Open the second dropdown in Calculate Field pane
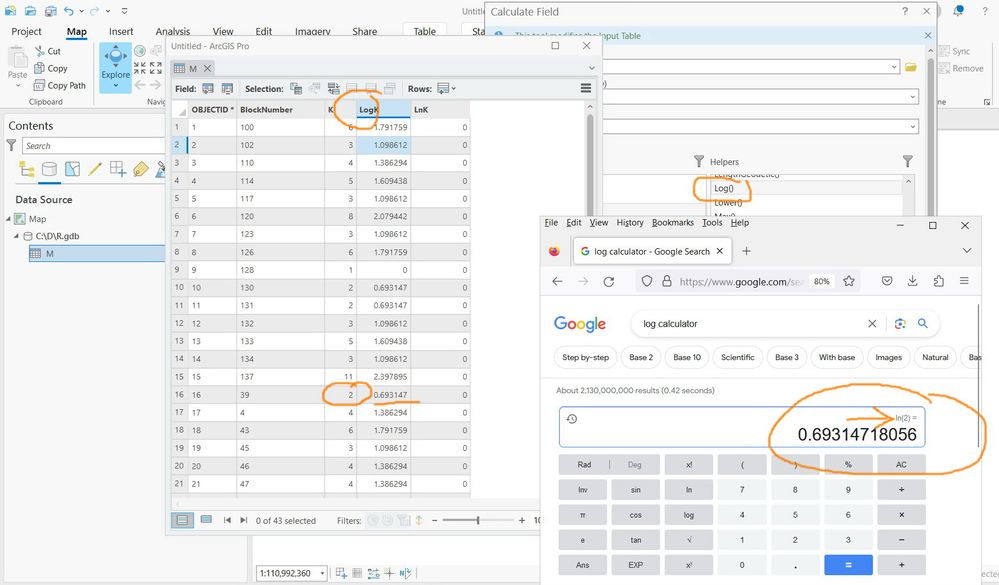 tap(912, 97)
